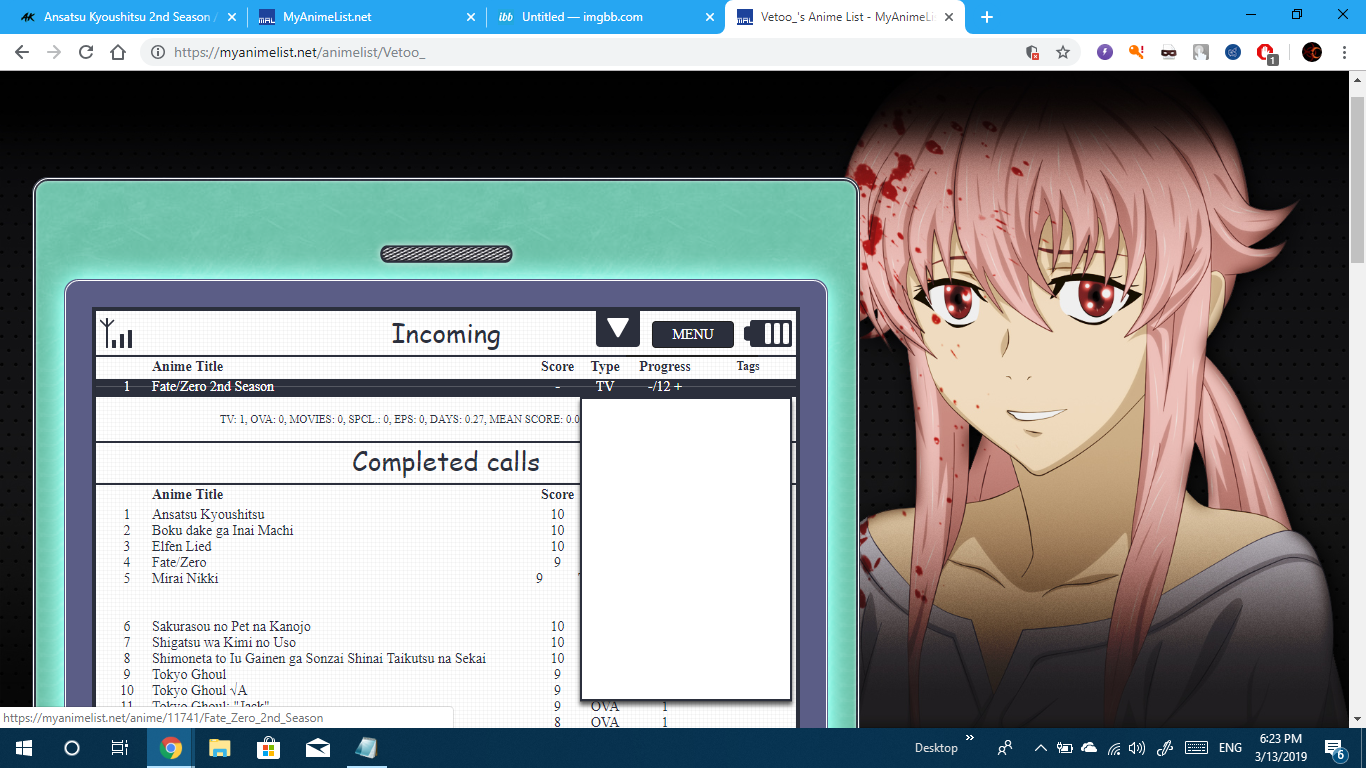Open the Mirai Nikki anime link

pyautogui.click(x=185, y=578)
